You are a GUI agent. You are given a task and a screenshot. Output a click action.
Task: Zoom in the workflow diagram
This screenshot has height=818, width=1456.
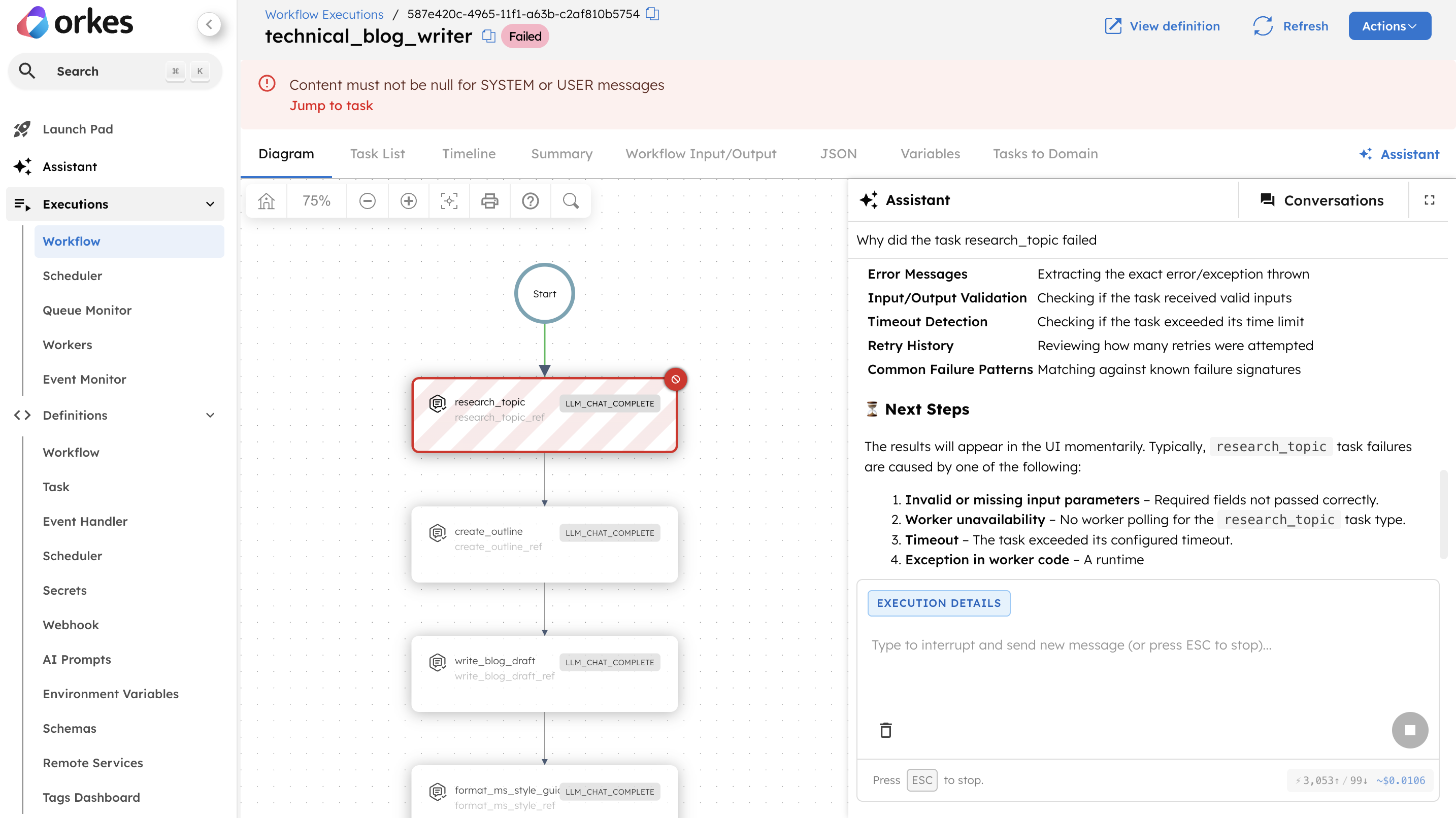(x=408, y=200)
